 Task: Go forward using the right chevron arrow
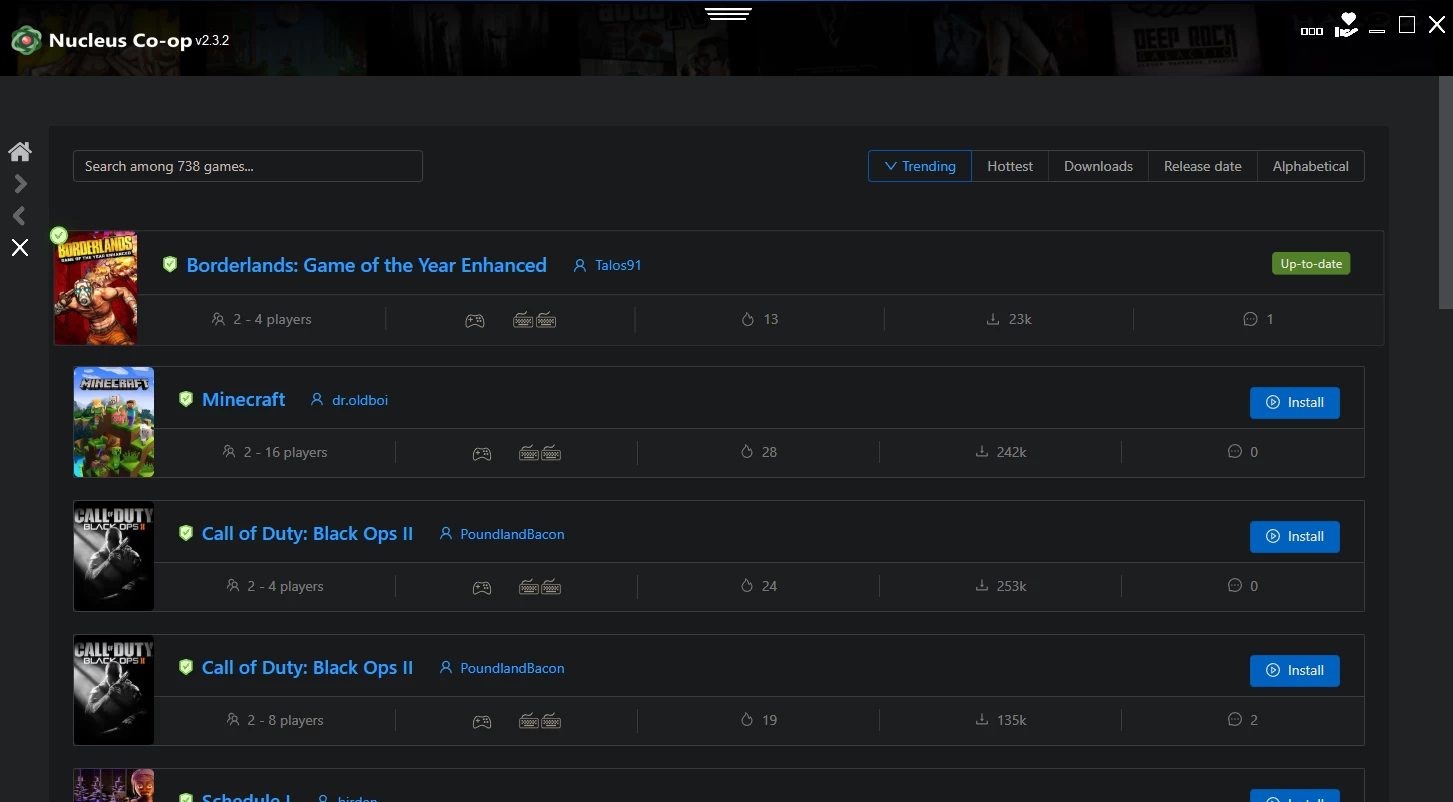[20, 184]
